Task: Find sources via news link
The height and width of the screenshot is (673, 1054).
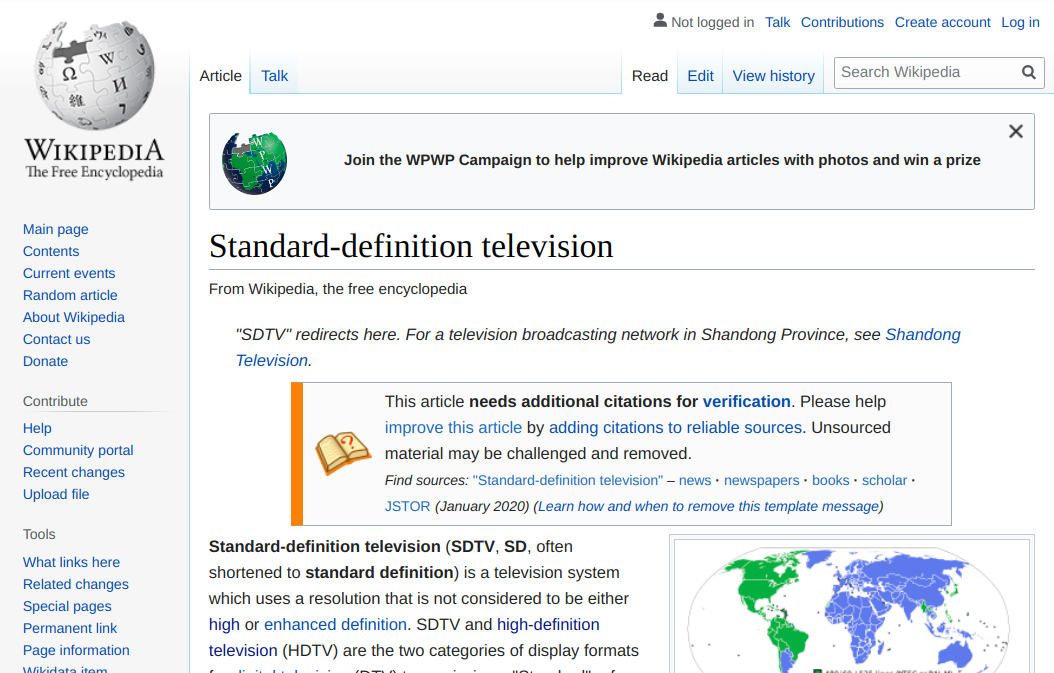Action: coord(694,481)
